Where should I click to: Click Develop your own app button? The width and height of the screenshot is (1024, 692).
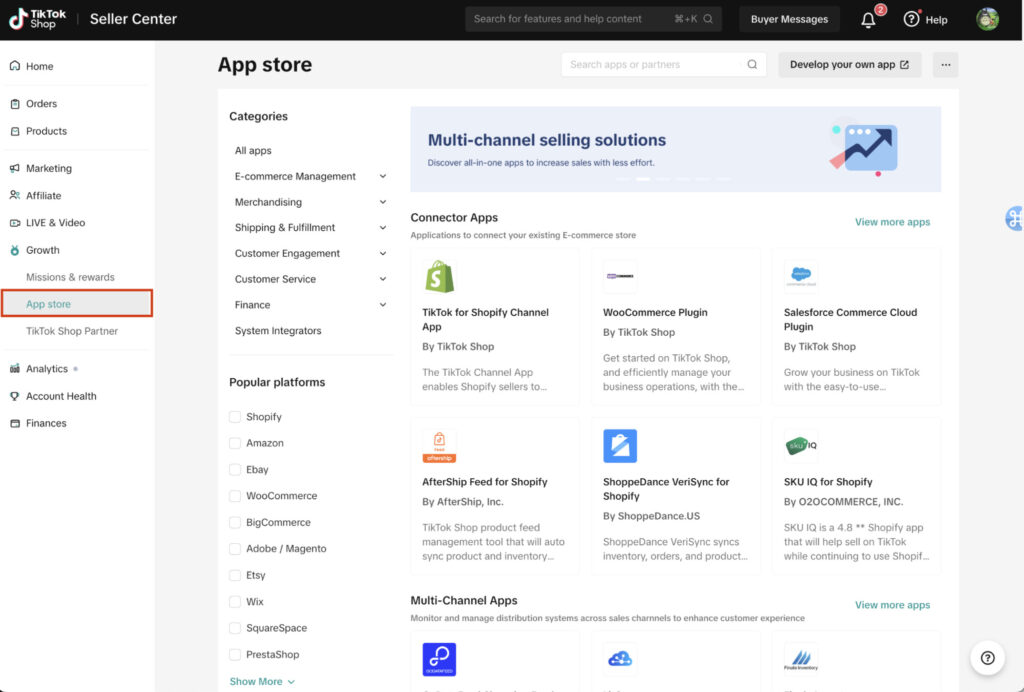(849, 65)
